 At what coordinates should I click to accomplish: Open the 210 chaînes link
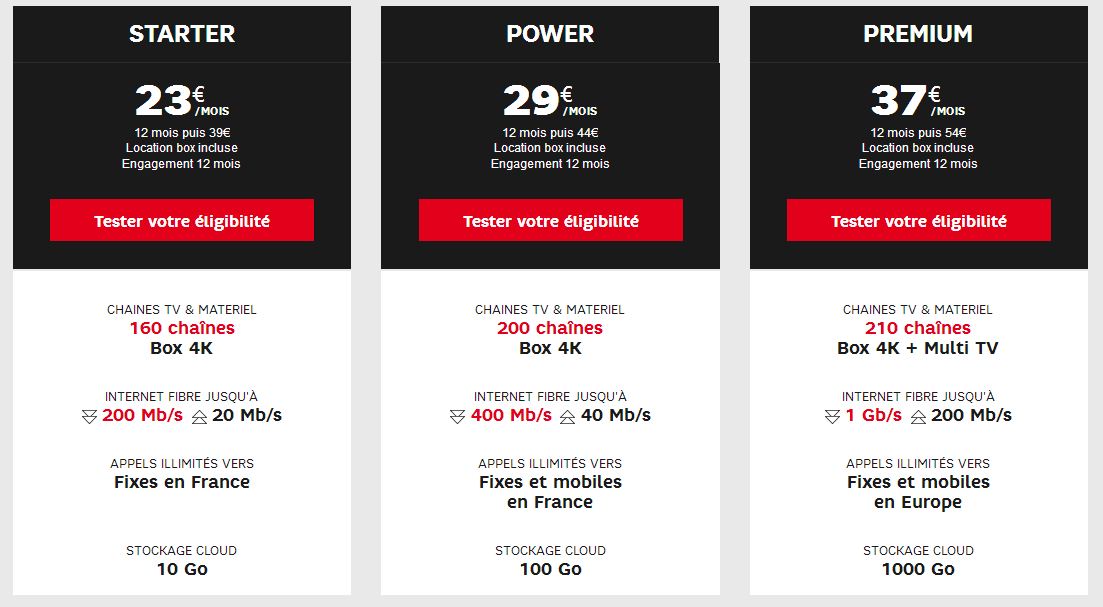pyautogui.click(x=918, y=328)
